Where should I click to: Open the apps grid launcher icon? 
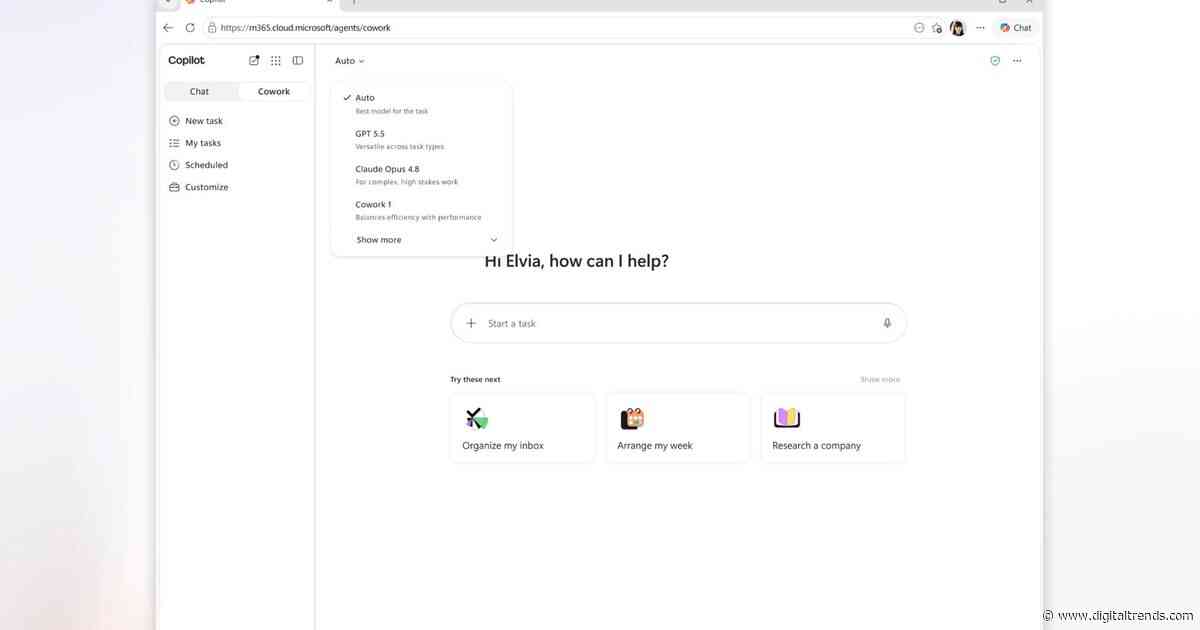pos(276,61)
